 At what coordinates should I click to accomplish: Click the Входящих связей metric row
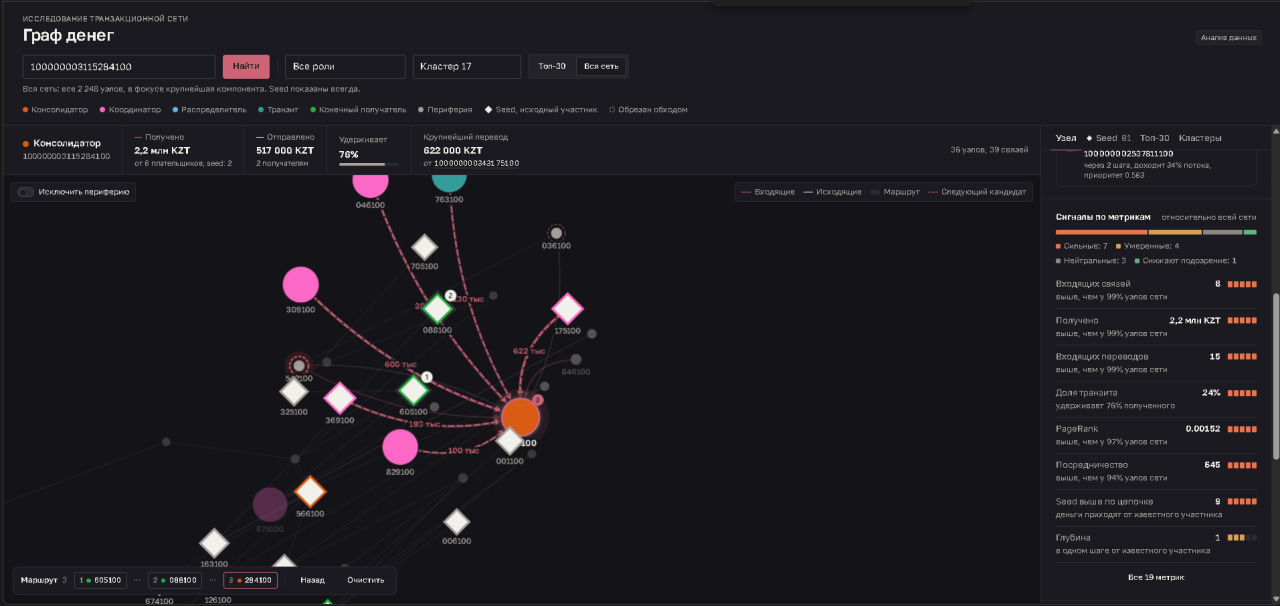point(1156,289)
